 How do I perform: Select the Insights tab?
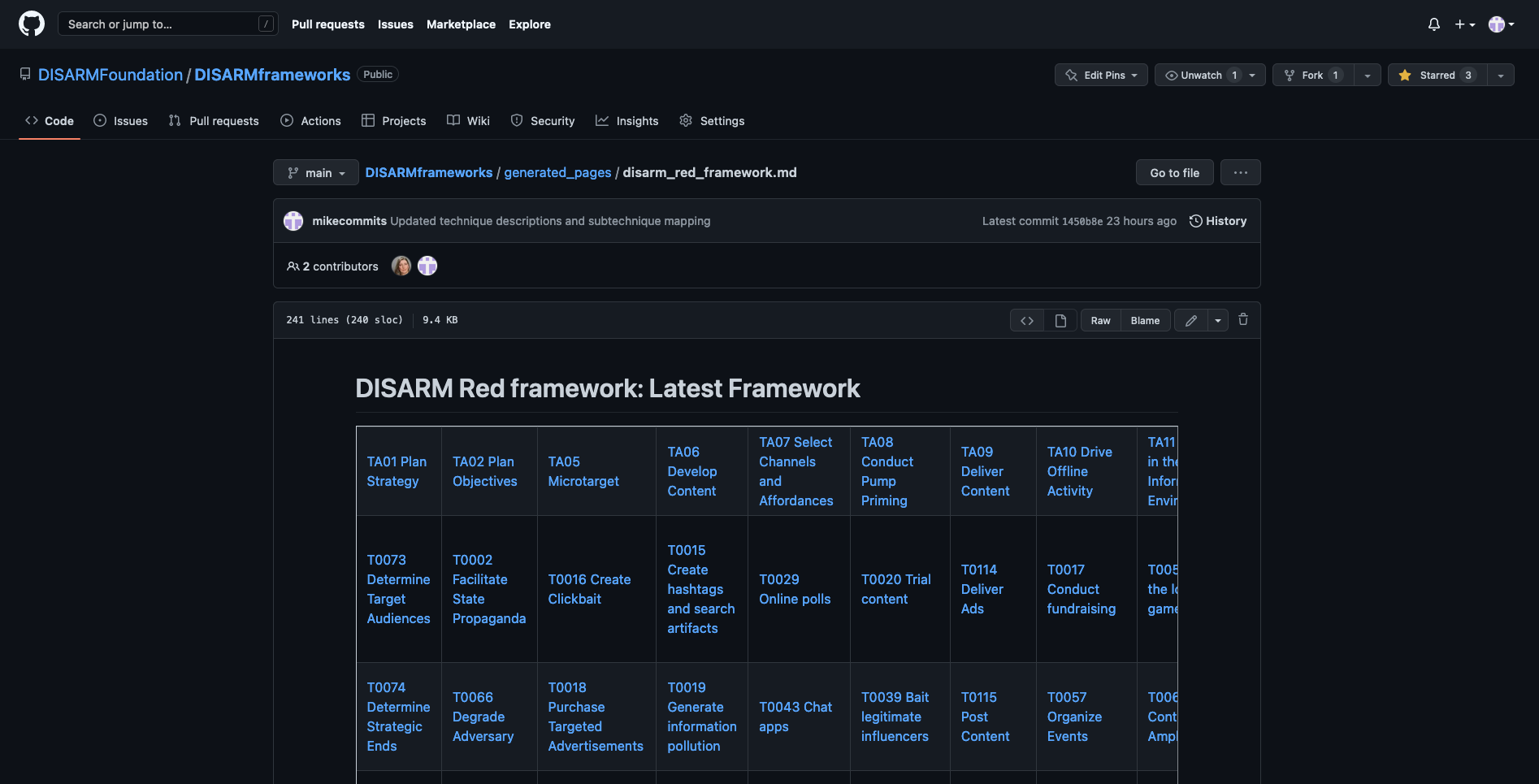[627, 120]
